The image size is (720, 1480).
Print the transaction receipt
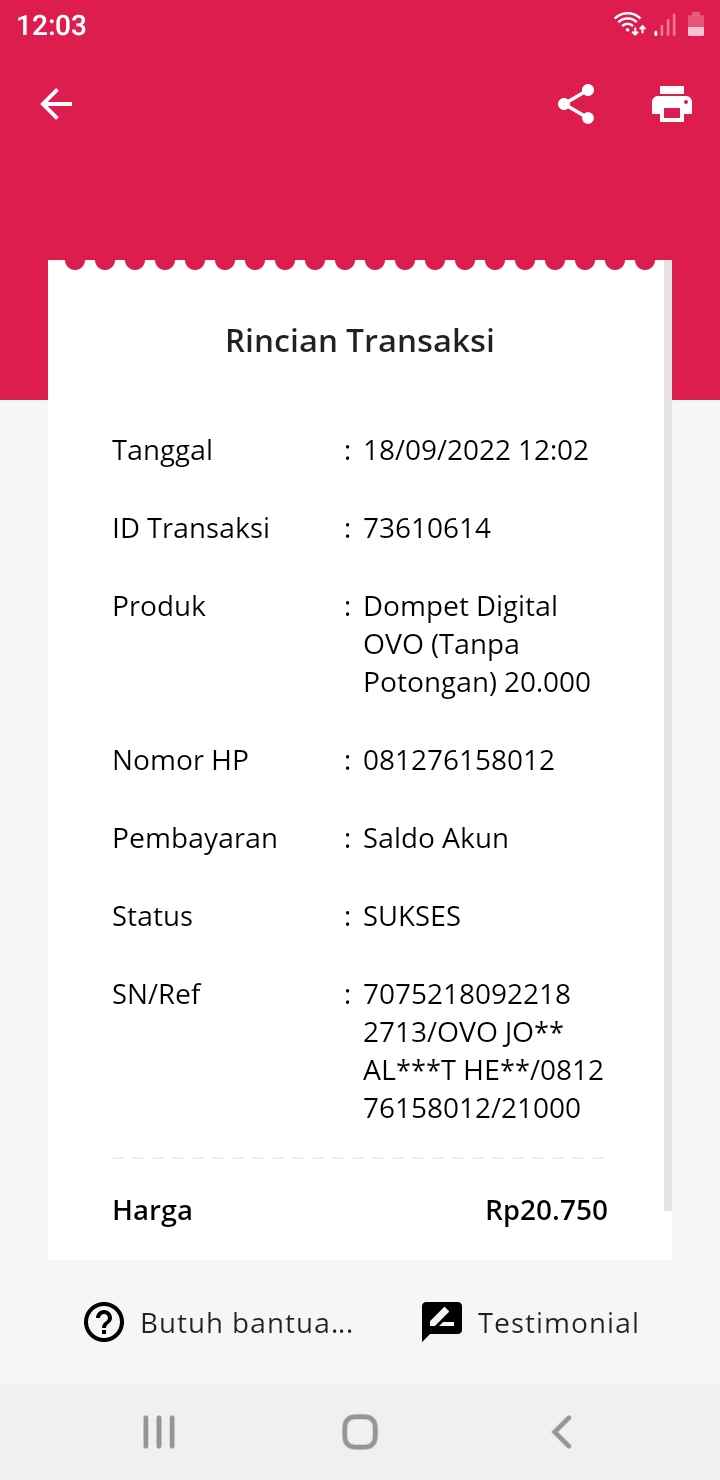point(671,104)
